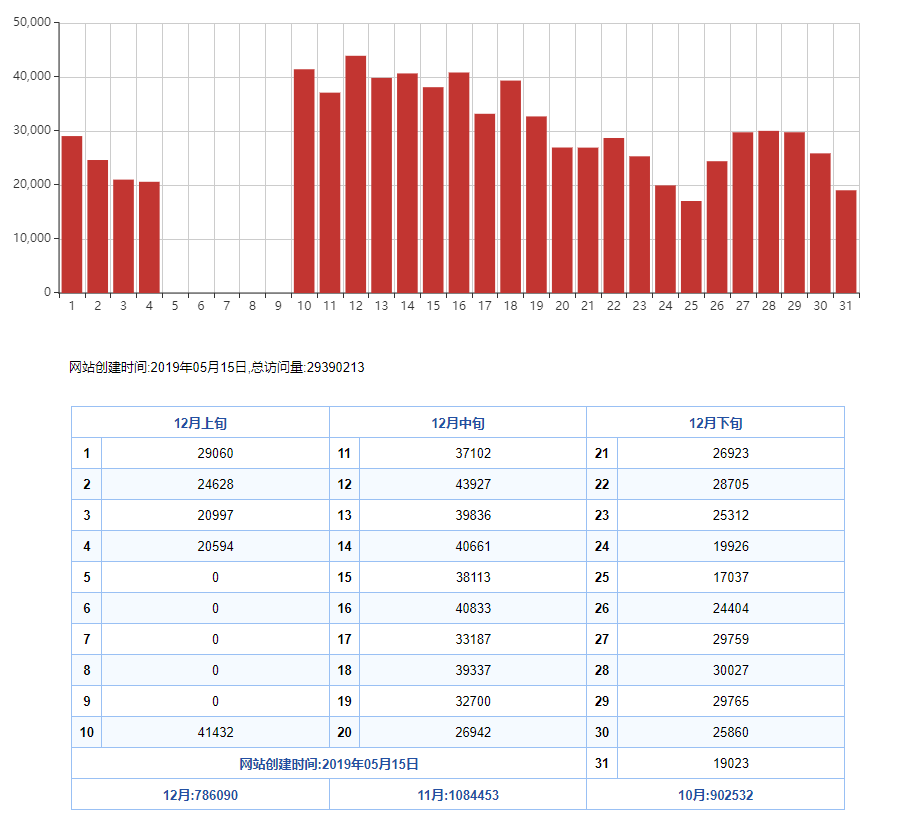Click day number 31 in table
This screenshot has height=813, width=915.
pos(602,763)
